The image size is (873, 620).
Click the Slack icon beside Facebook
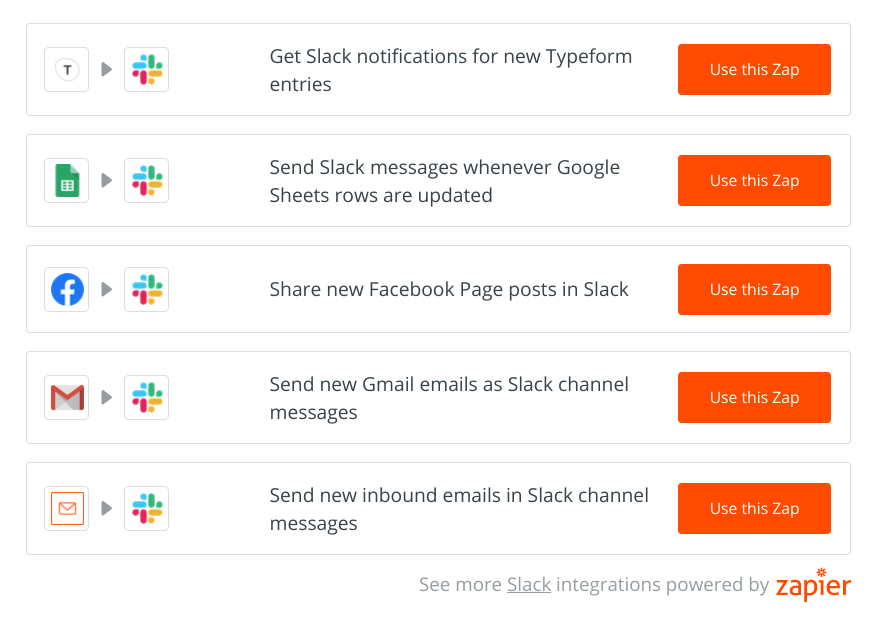pos(147,290)
